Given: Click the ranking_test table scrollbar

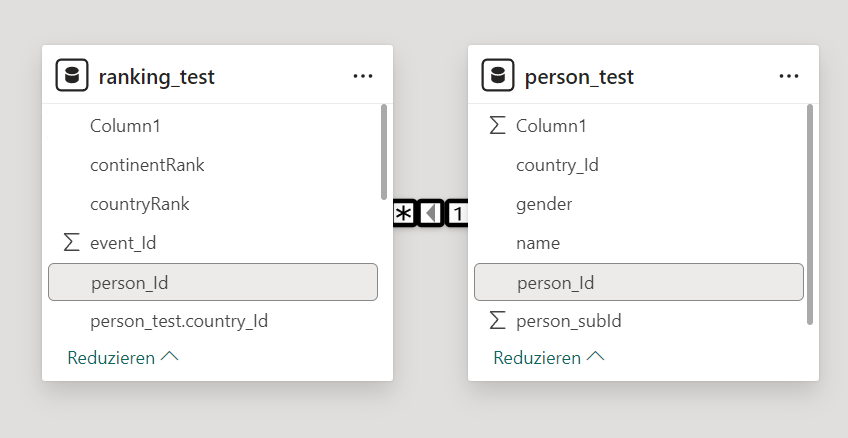Looking at the screenshot, I should (384, 152).
